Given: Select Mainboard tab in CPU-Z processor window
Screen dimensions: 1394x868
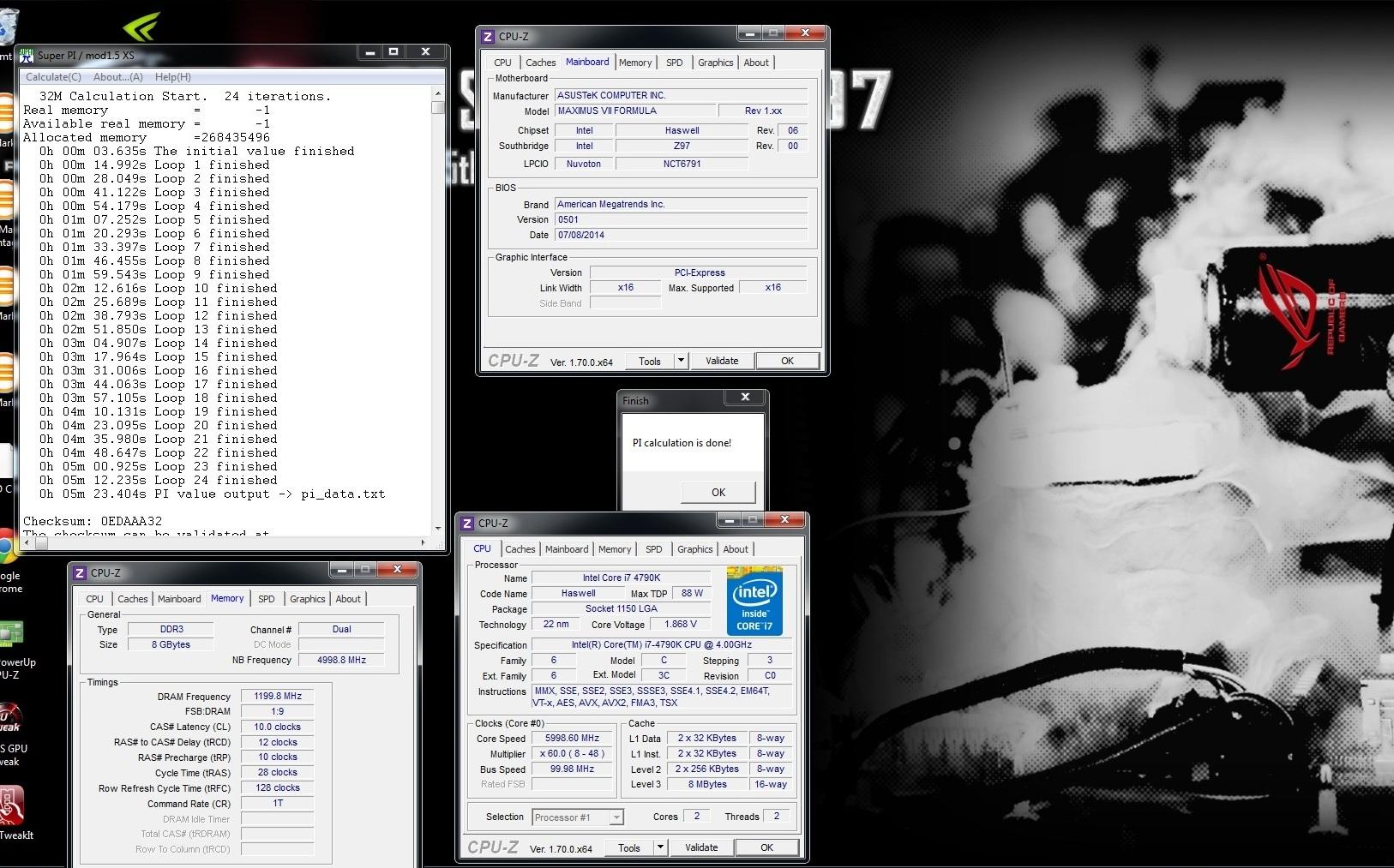Looking at the screenshot, I should (x=567, y=549).
